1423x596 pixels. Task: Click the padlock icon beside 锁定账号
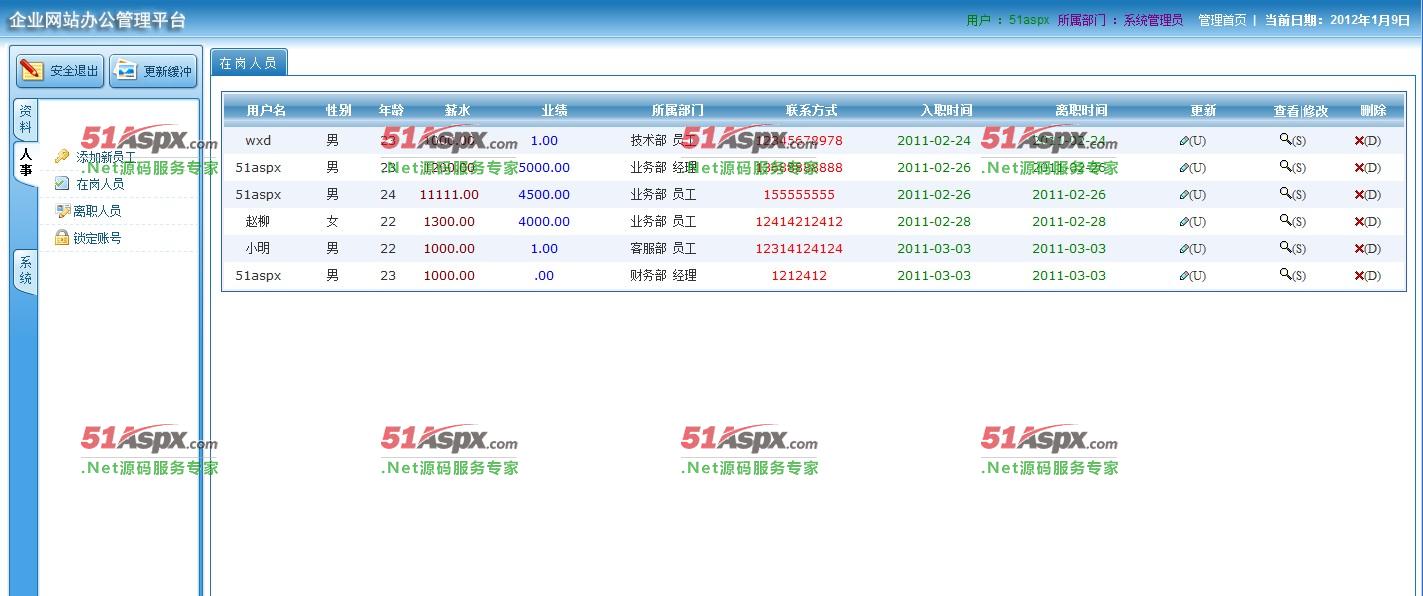pos(62,238)
